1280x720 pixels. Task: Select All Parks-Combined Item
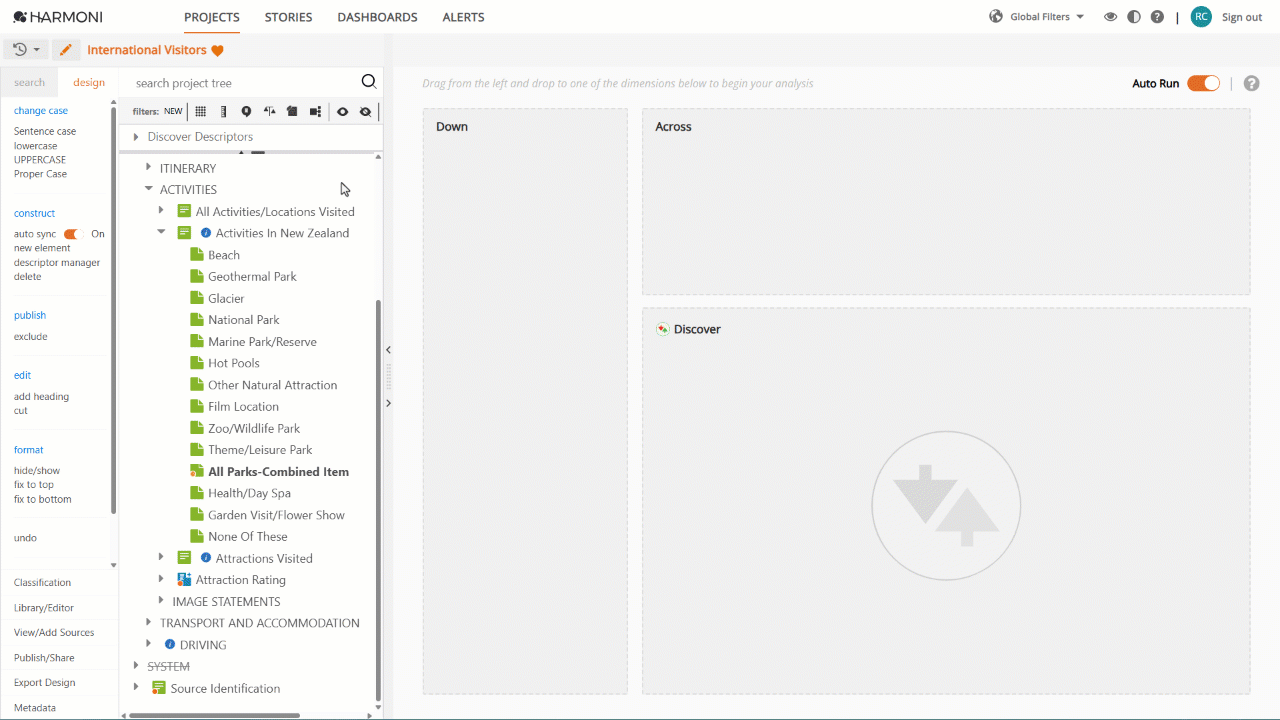278,472
